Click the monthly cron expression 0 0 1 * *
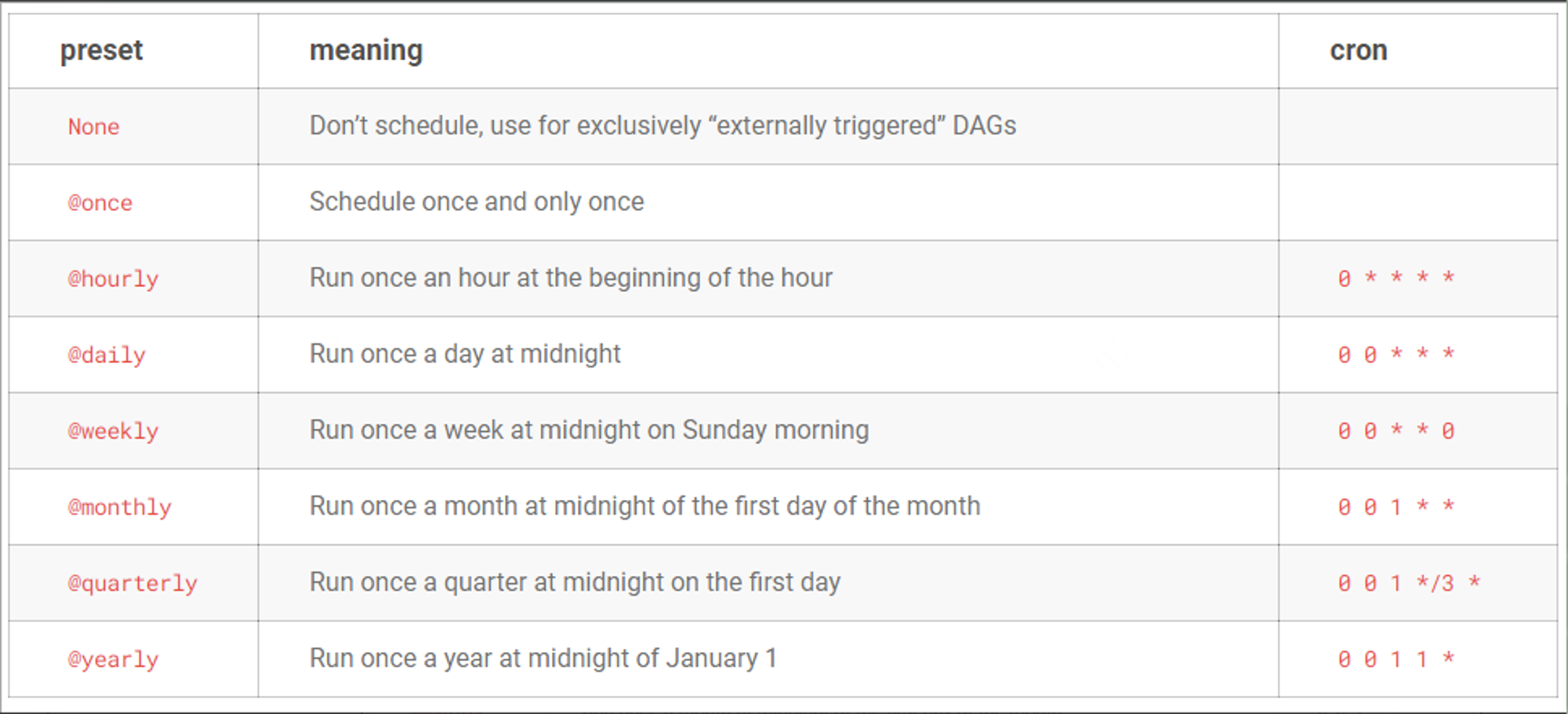 pos(1396,506)
